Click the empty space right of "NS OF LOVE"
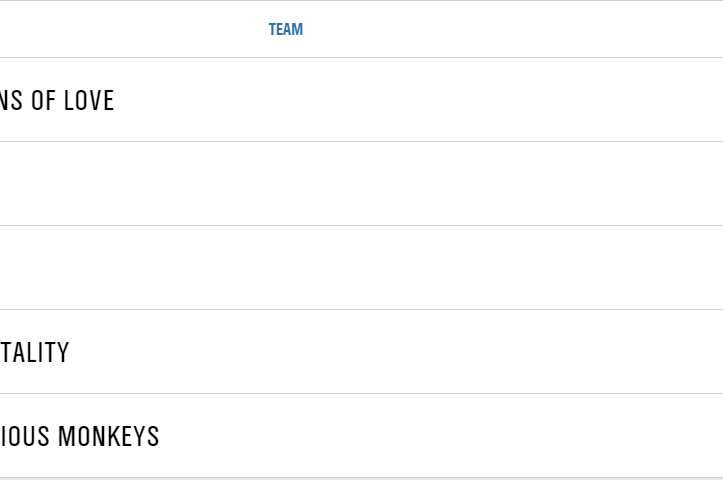723x480 pixels. click(420, 101)
